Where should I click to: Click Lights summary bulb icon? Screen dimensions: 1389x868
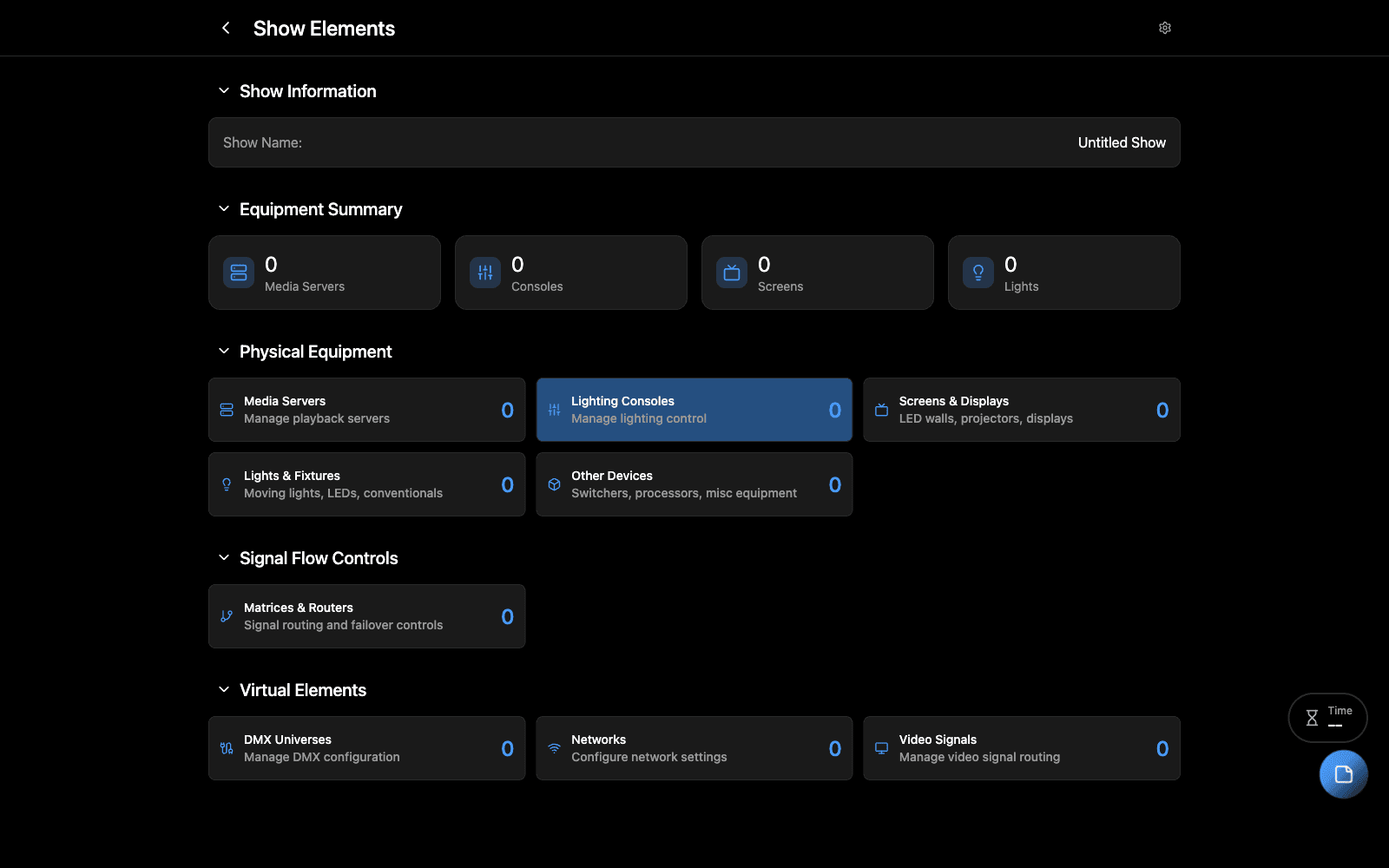[x=978, y=273]
